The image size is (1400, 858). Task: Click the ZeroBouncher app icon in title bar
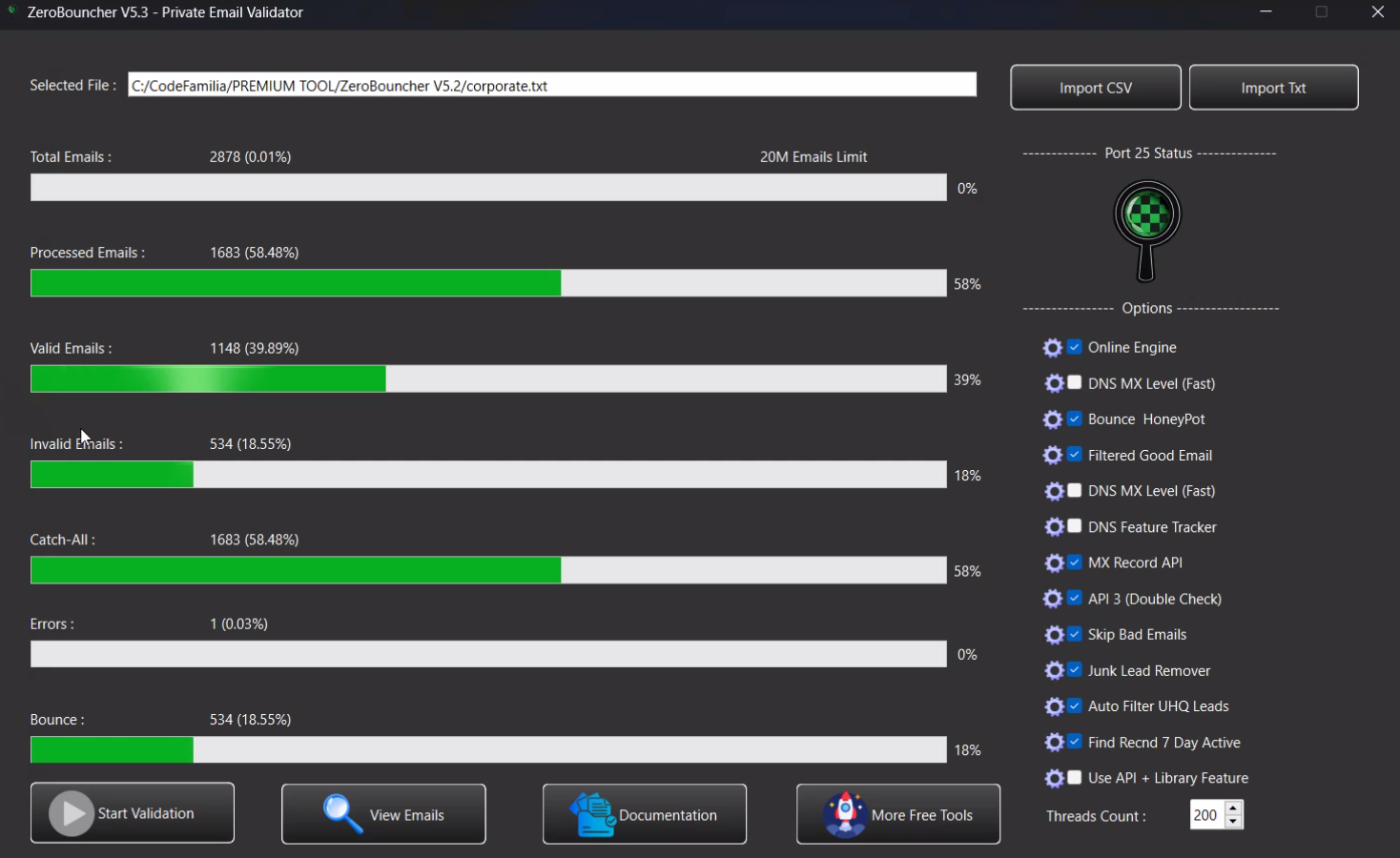pos(12,11)
